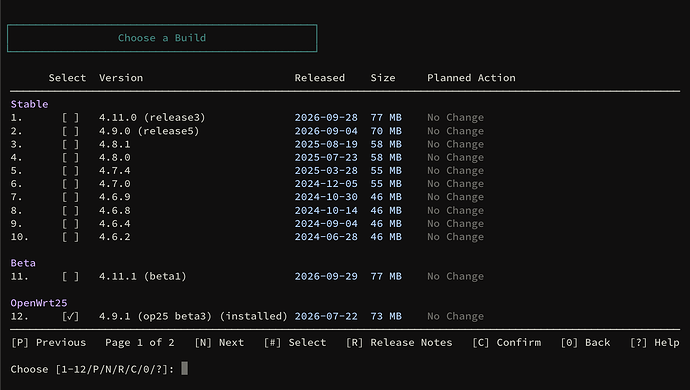Click the 'Version' column header
The height and width of the screenshot is (390, 690).
[x=121, y=78]
